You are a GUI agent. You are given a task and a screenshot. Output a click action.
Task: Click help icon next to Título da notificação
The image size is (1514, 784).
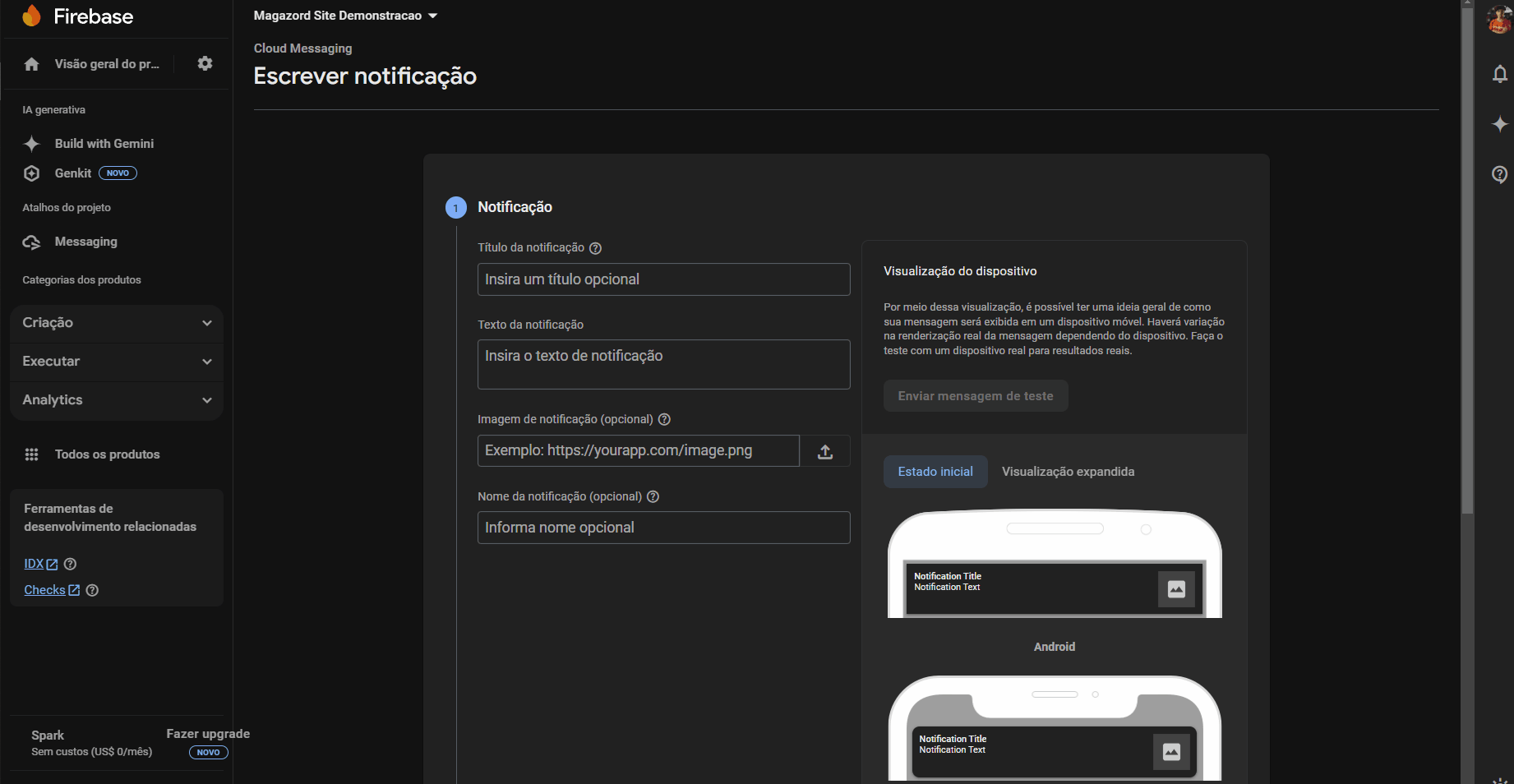596,248
